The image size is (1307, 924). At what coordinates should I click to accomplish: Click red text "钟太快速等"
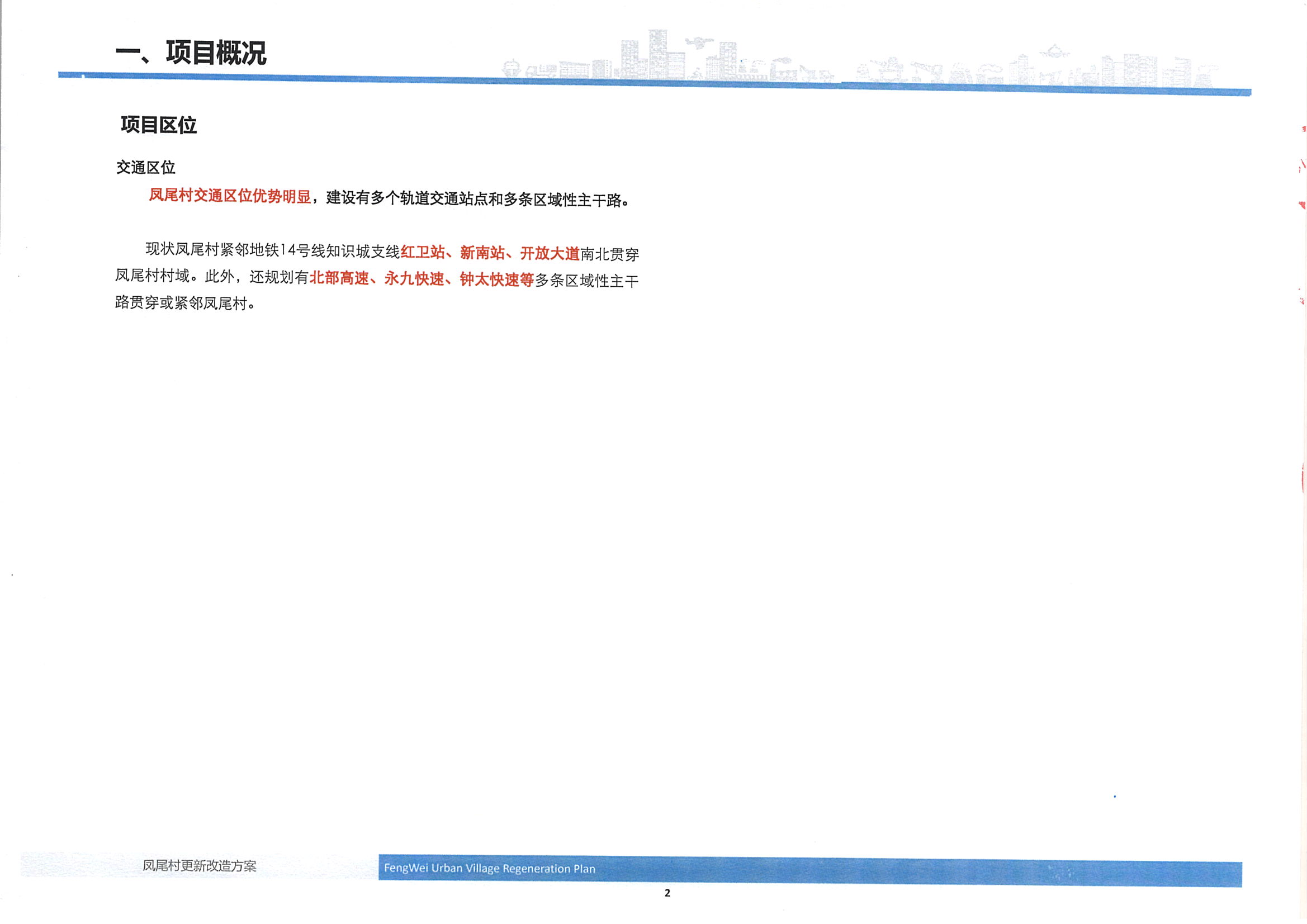[497, 279]
